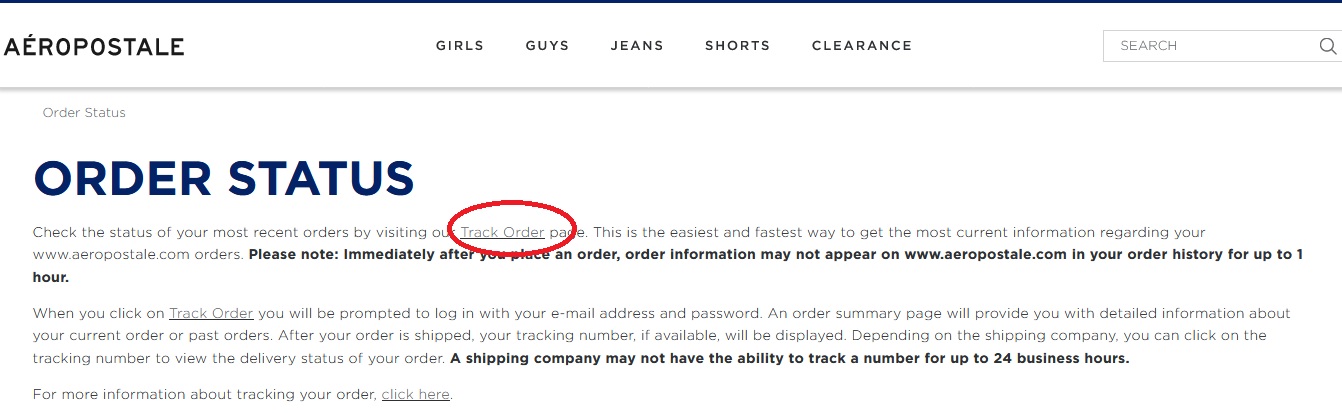The image size is (1342, 413).
Task: Open the Girls menu
Action: click(460, 46)
